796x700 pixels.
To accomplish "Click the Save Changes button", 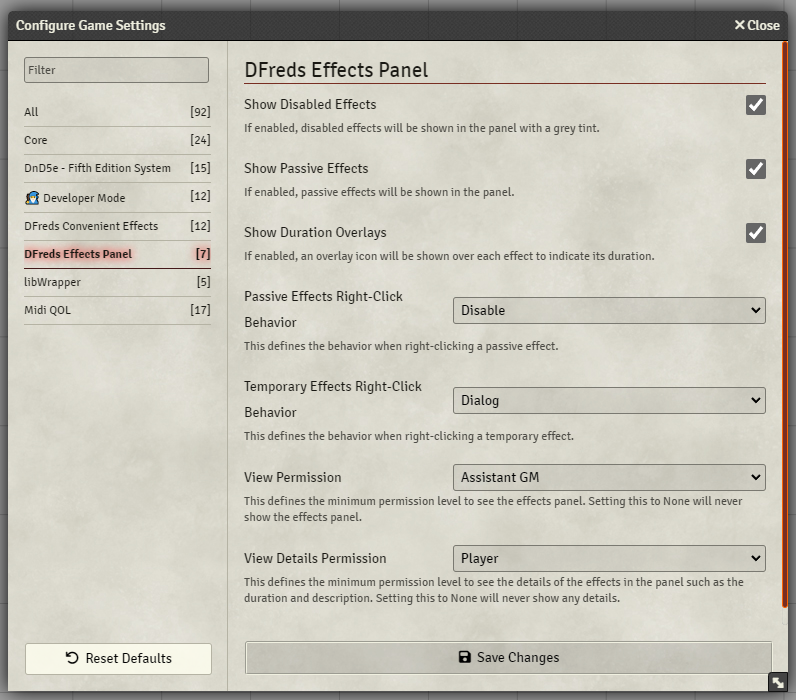I will (508, 657).
